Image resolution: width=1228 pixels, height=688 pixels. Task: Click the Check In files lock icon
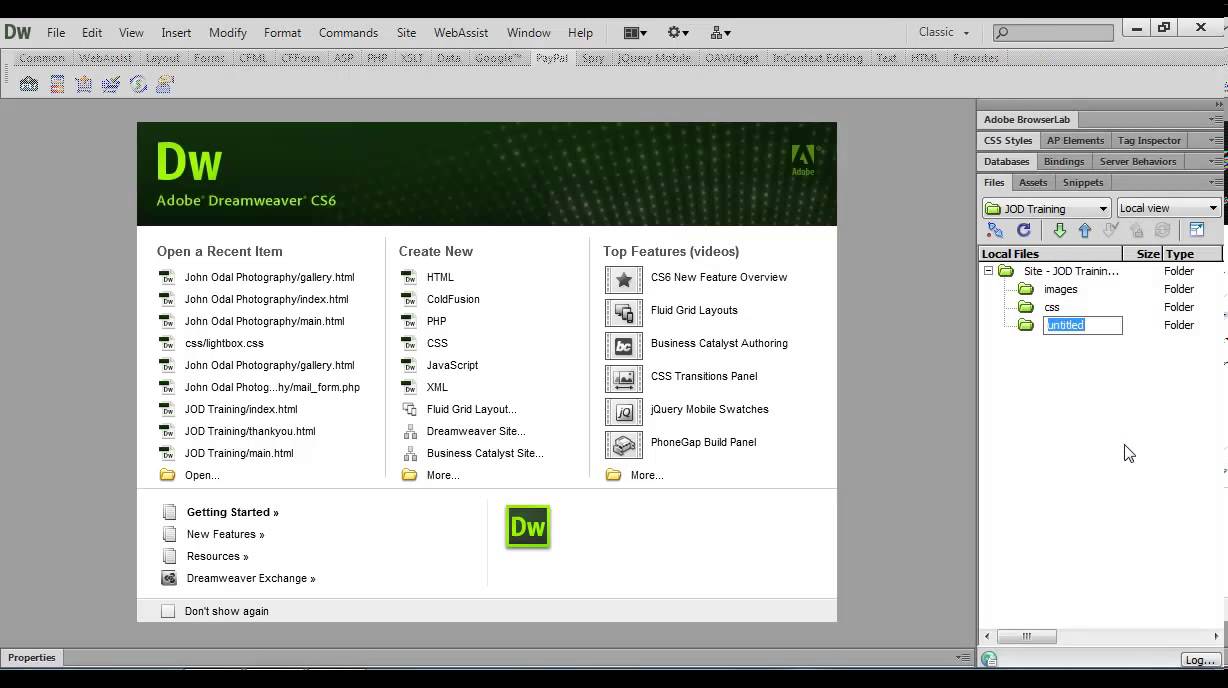click(1136, 230)
